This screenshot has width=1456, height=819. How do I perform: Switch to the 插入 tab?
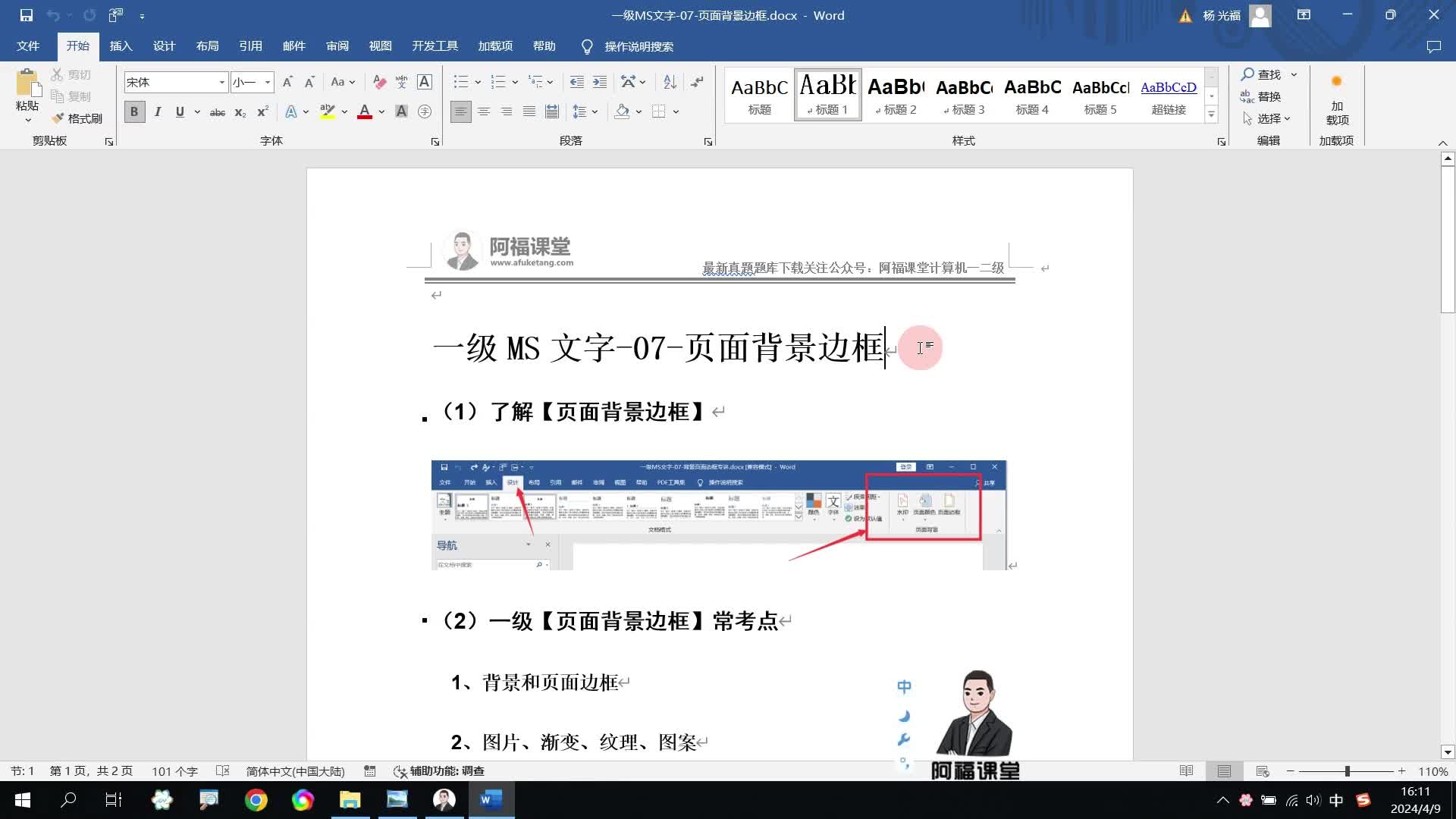point(121,46)
